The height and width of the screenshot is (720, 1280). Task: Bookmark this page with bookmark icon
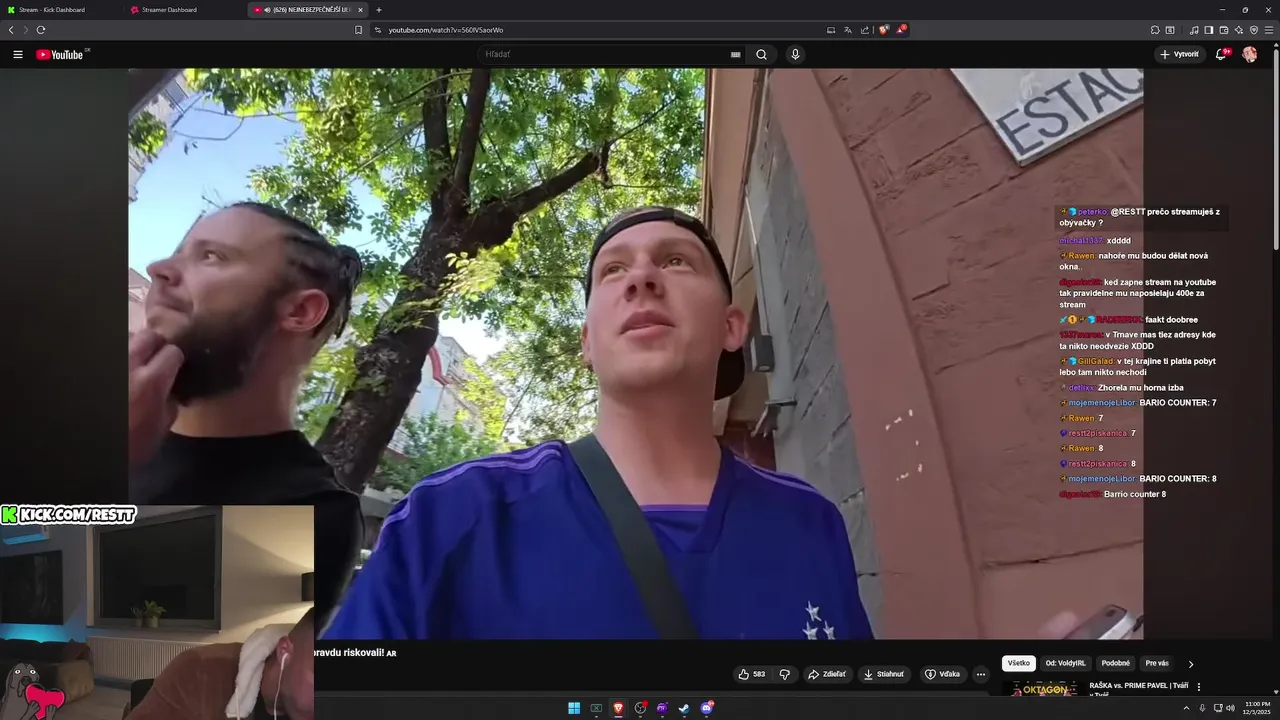pos(358,30)
